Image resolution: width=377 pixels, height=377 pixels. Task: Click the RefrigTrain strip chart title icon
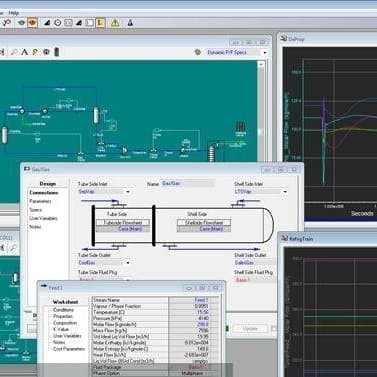tap(284, 238)
